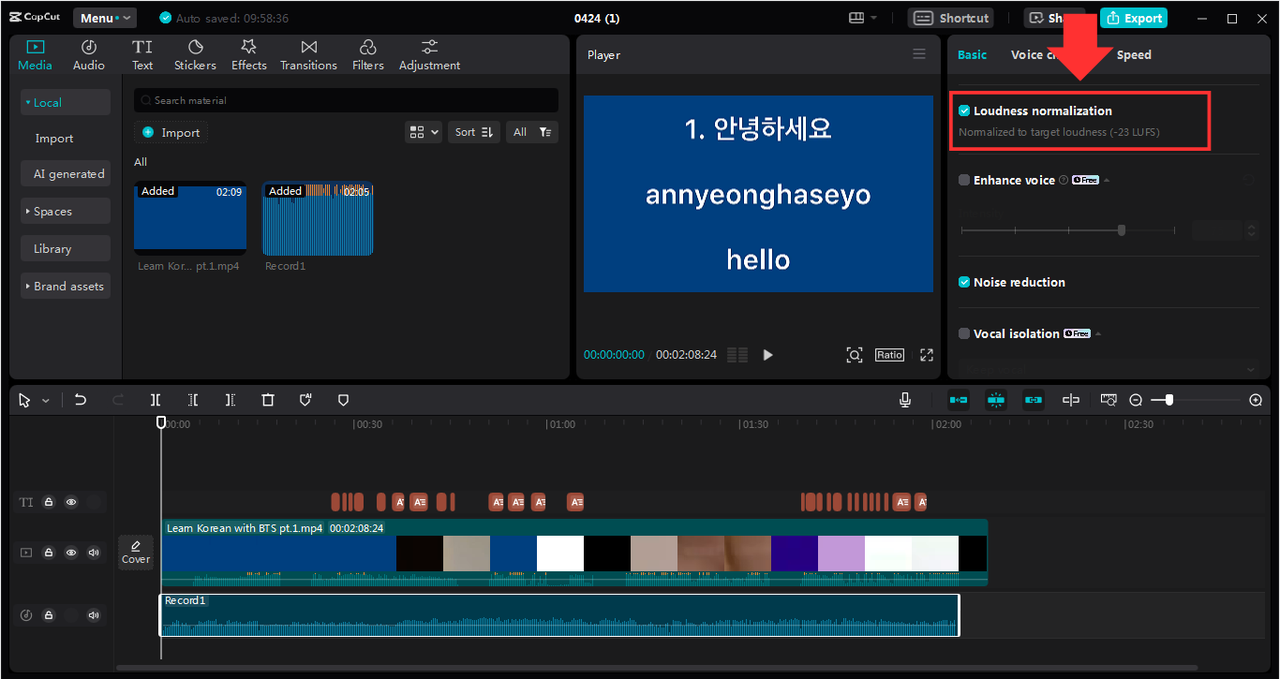
Task: Lock the main video track
Action: click(x=48, y=552)
